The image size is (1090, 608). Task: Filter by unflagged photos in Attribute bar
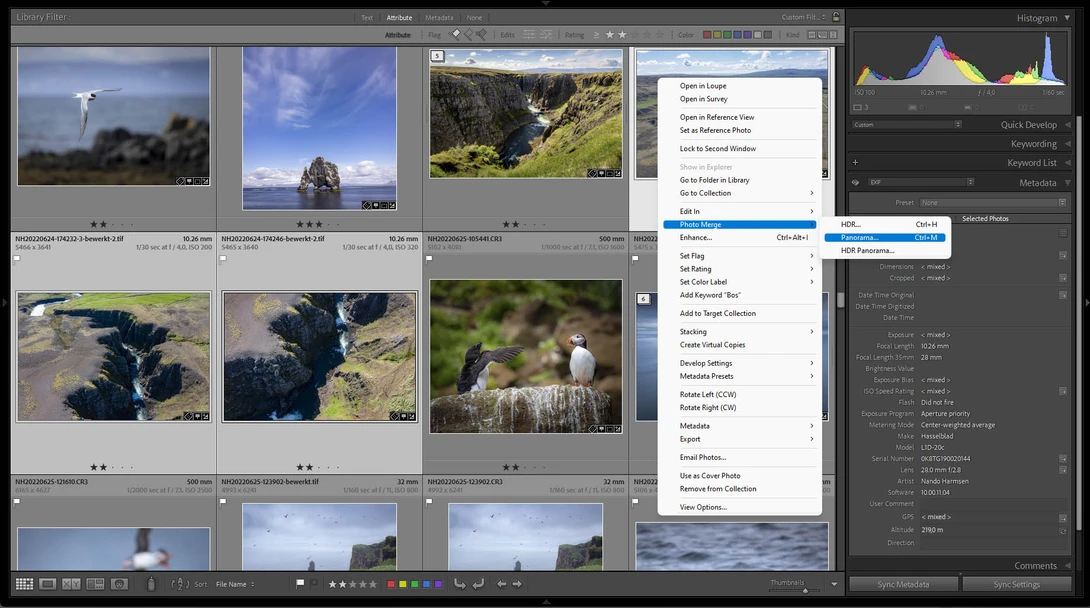[468, 34]
